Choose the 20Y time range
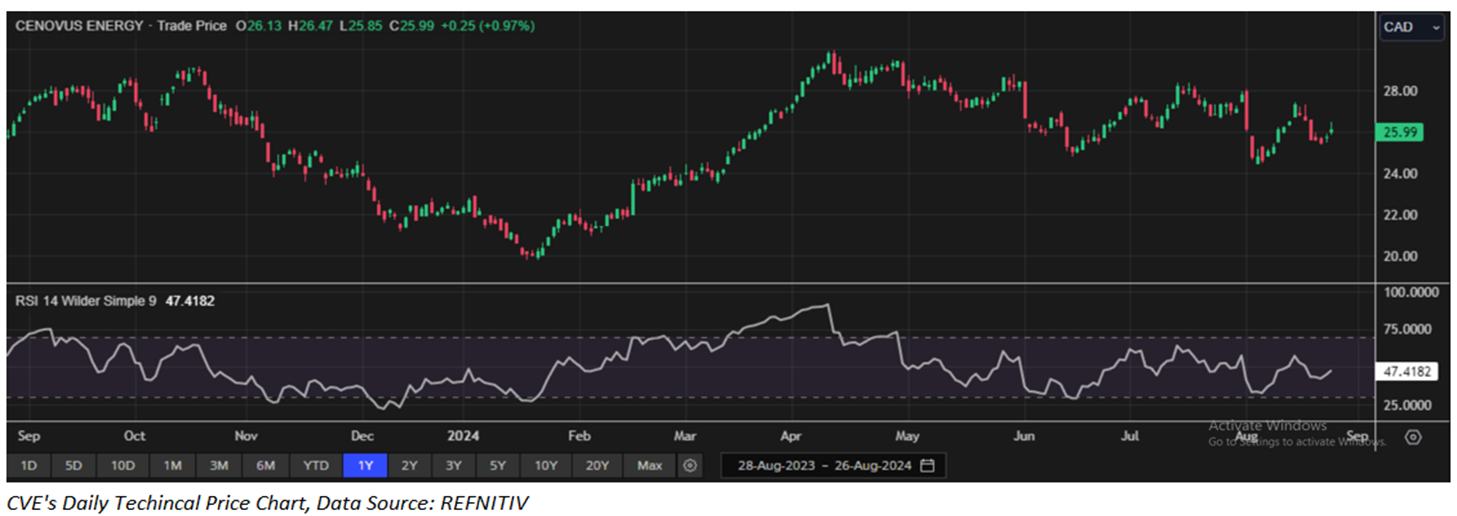 tap(597, 466)
